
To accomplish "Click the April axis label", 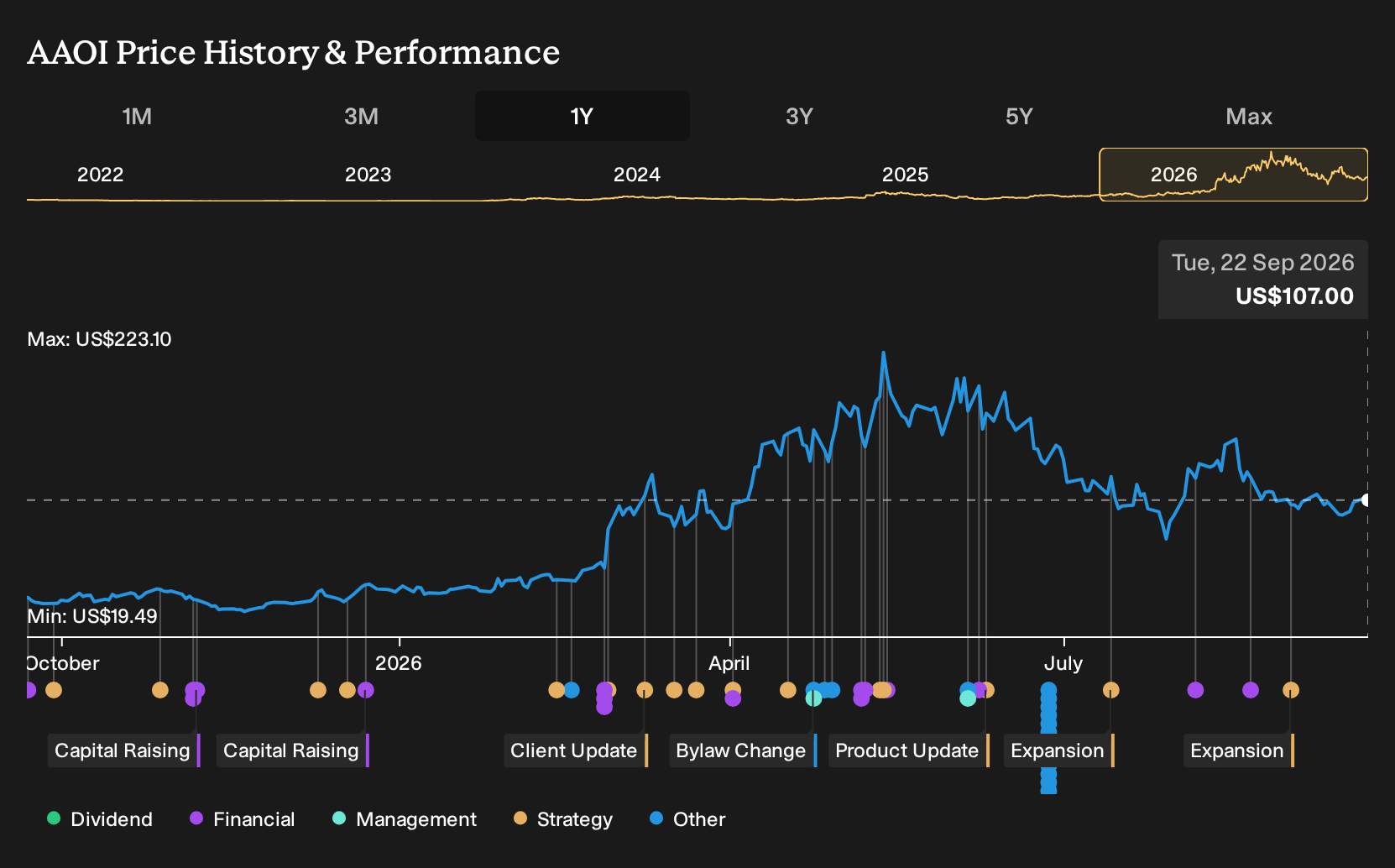I will (729, 663).
